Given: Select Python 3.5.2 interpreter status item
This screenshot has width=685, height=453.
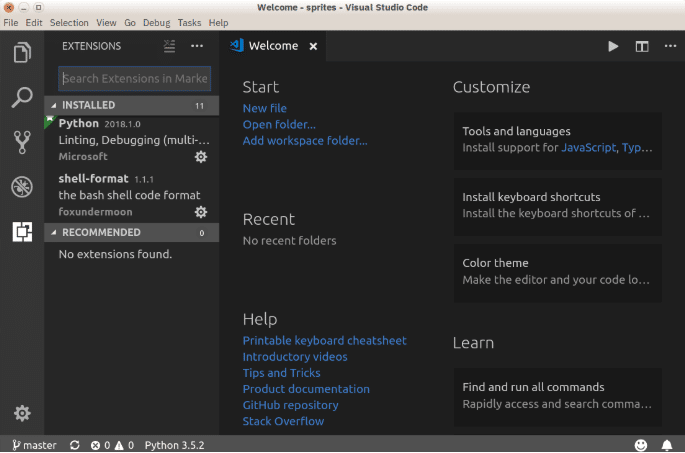Looking at the screenshot, I should pyautogui.click(x=174, y=445).
